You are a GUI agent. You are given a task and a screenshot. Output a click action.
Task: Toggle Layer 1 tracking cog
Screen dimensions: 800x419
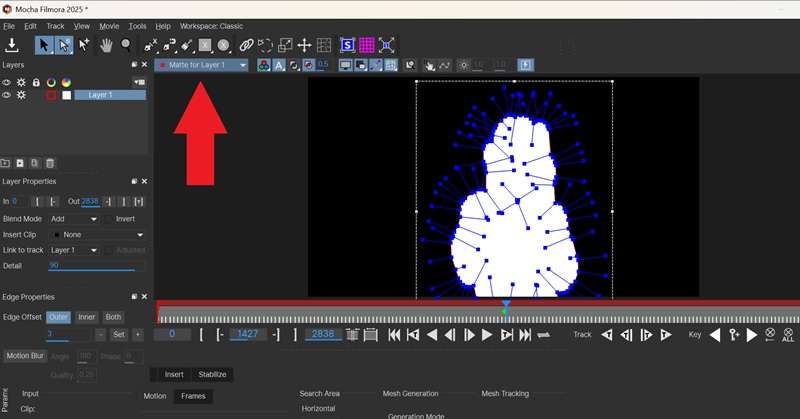[21, 95]
